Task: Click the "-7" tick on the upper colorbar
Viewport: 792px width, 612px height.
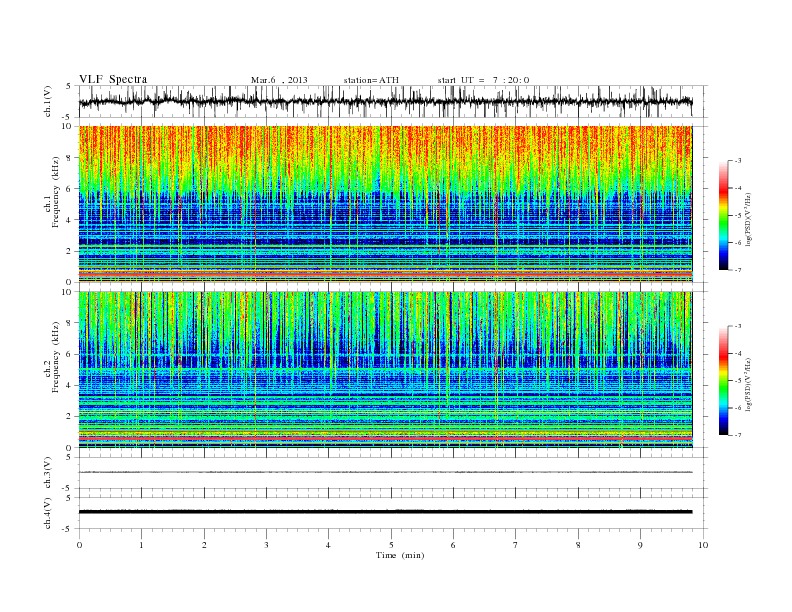Action: [x=737, y=270]
